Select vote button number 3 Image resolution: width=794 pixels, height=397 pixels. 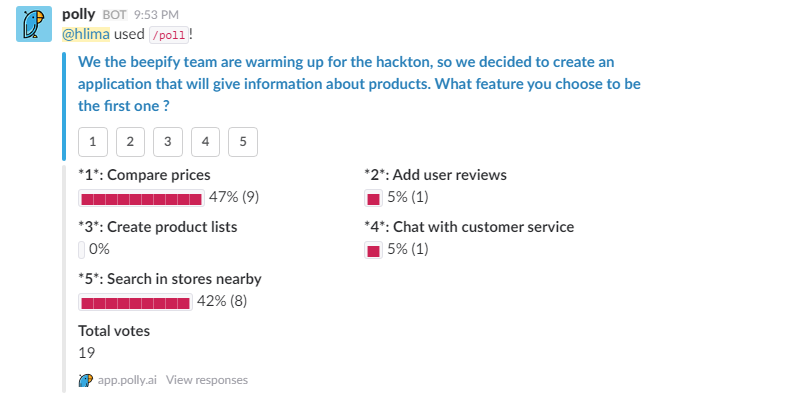168,142
